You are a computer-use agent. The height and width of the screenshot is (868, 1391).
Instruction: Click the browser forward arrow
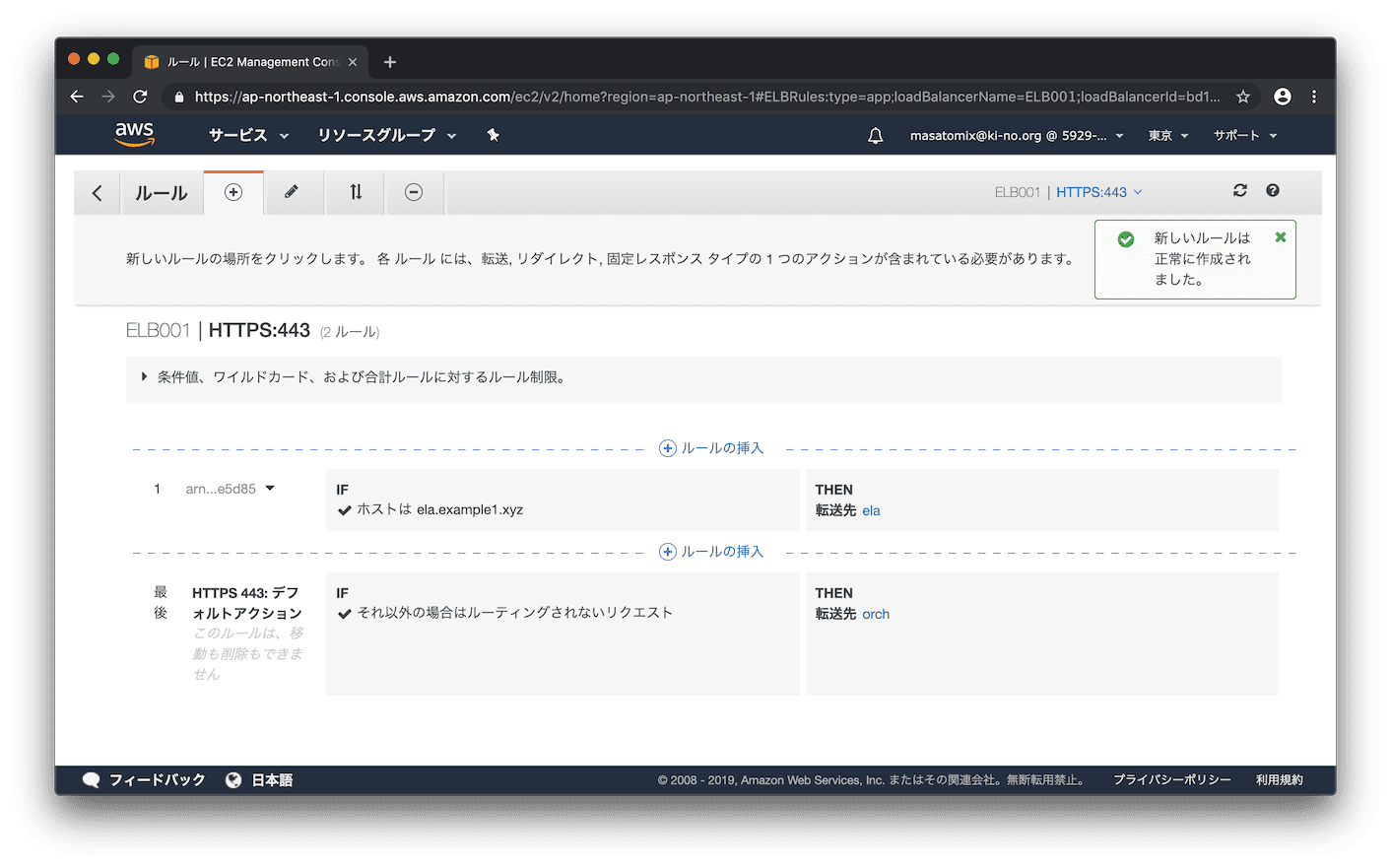[108, 97]
